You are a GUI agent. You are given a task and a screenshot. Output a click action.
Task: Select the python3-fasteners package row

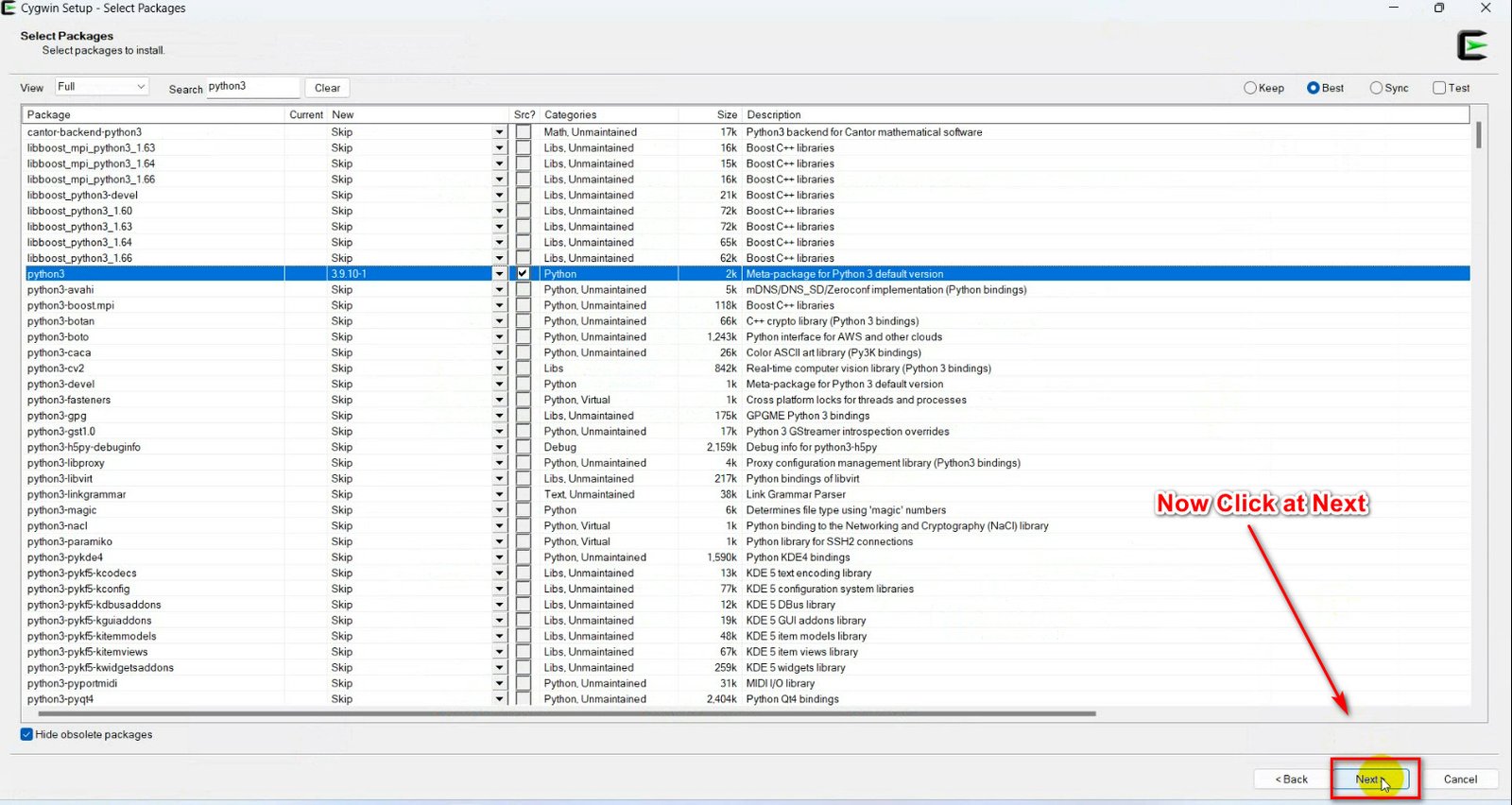(x=746, y=401)
